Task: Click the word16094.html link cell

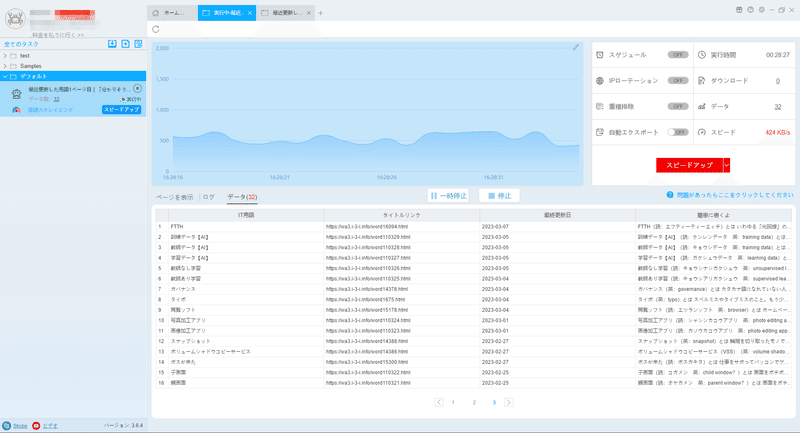Action: coord(402,226)
